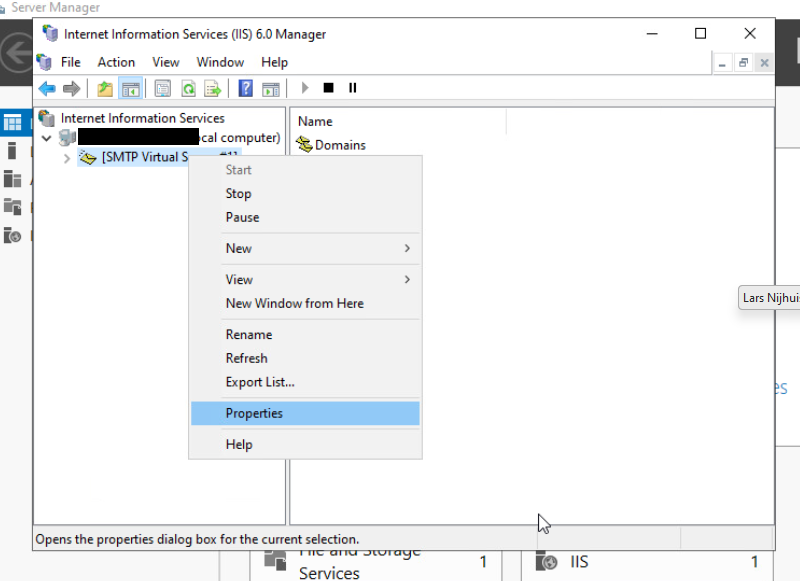800x581 pixels.
Task: Select New Window from Here
Action: pyautogui.click(x=305, y=304)
